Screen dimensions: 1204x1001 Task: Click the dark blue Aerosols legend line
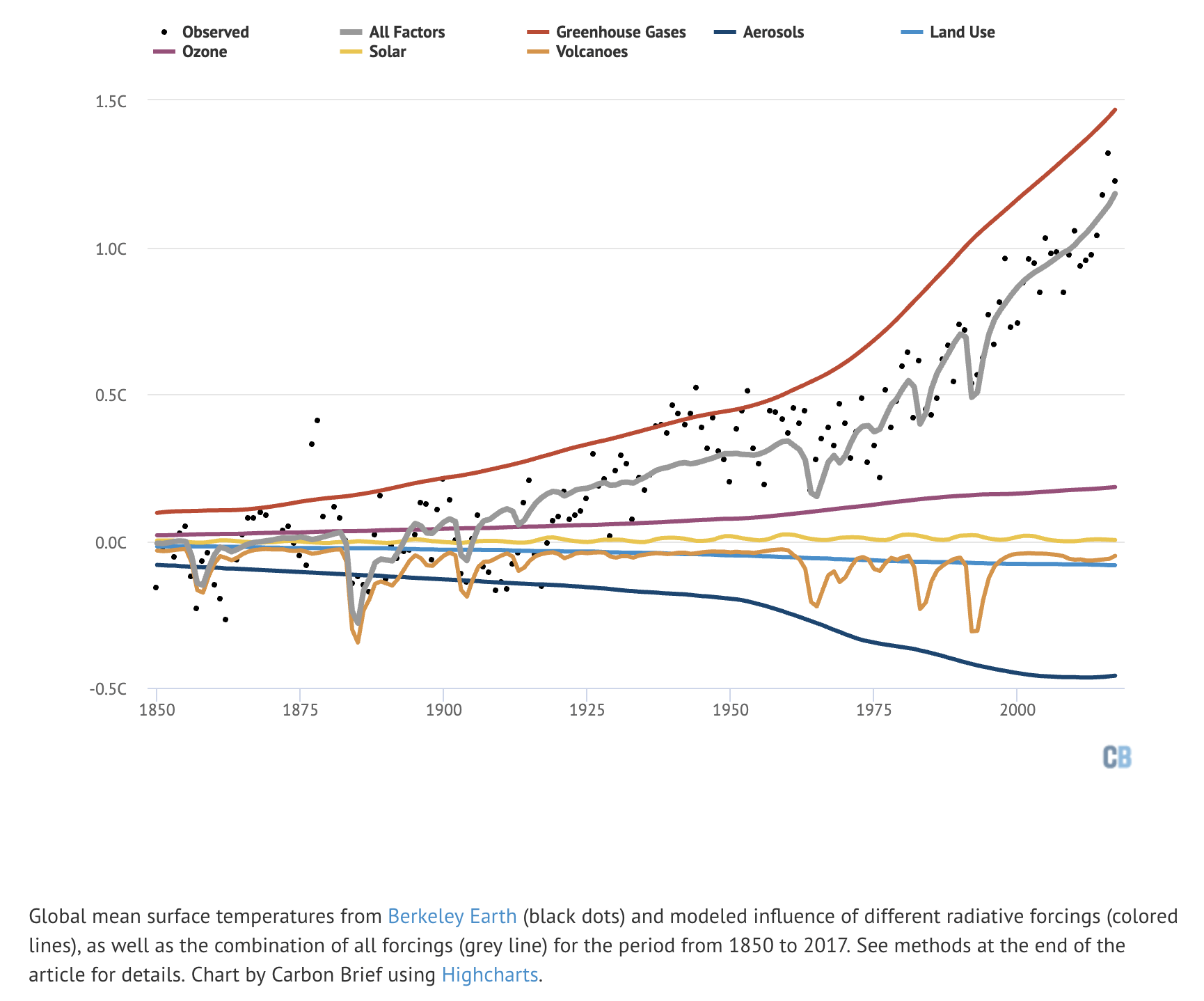tap(726, 32)
